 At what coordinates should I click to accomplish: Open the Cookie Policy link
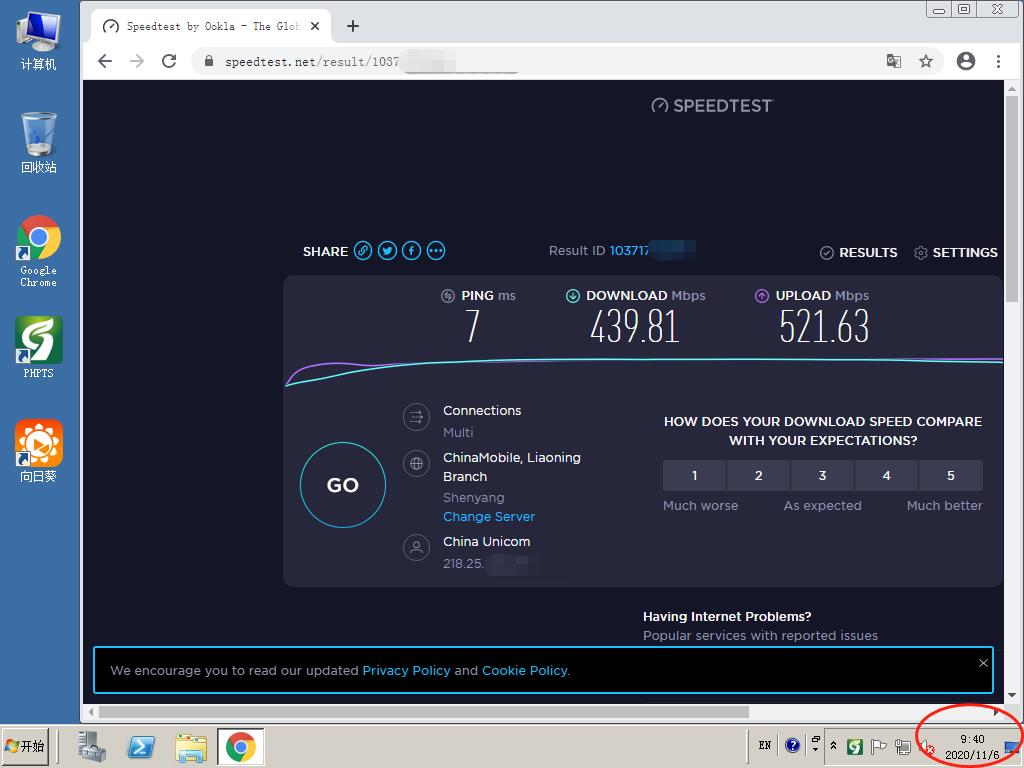tap(526, 671)
